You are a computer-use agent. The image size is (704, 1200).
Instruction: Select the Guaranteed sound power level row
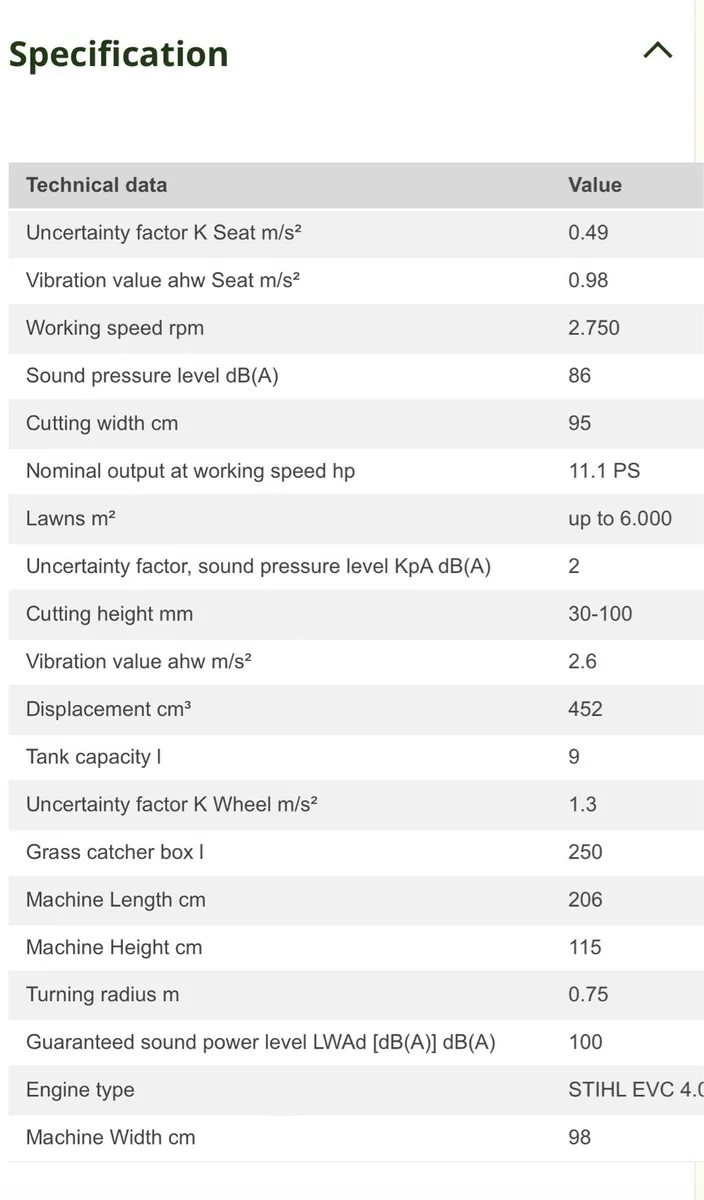point(356,1042)
